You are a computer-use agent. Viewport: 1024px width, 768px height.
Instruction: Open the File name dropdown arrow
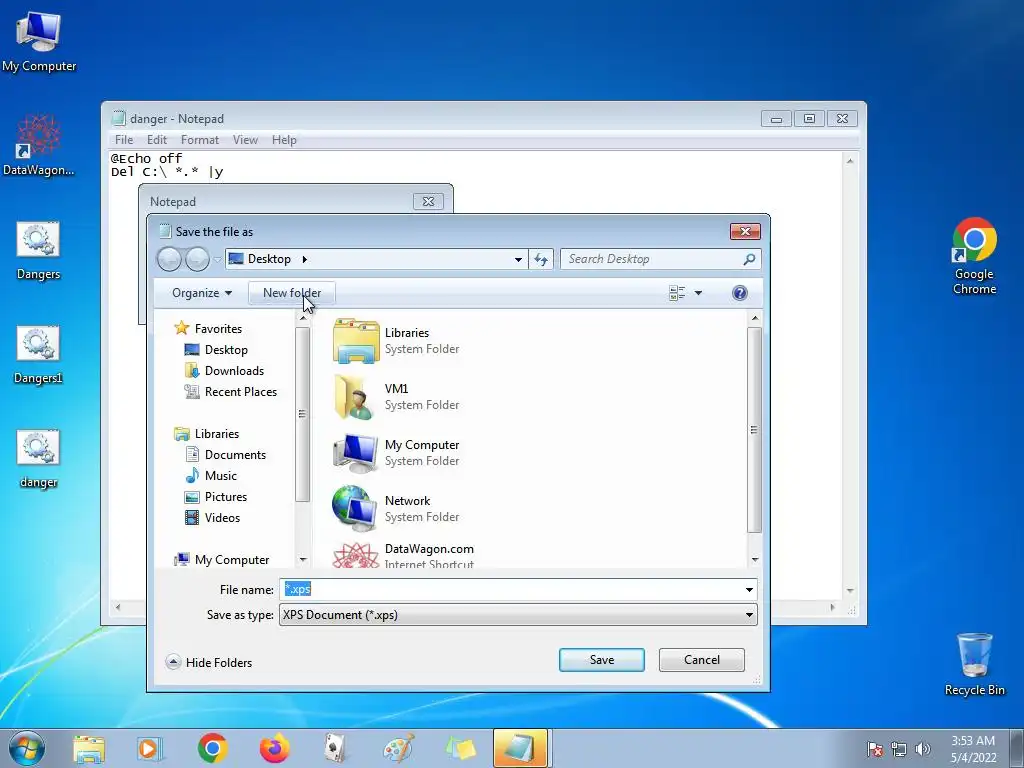coord(749,590)
